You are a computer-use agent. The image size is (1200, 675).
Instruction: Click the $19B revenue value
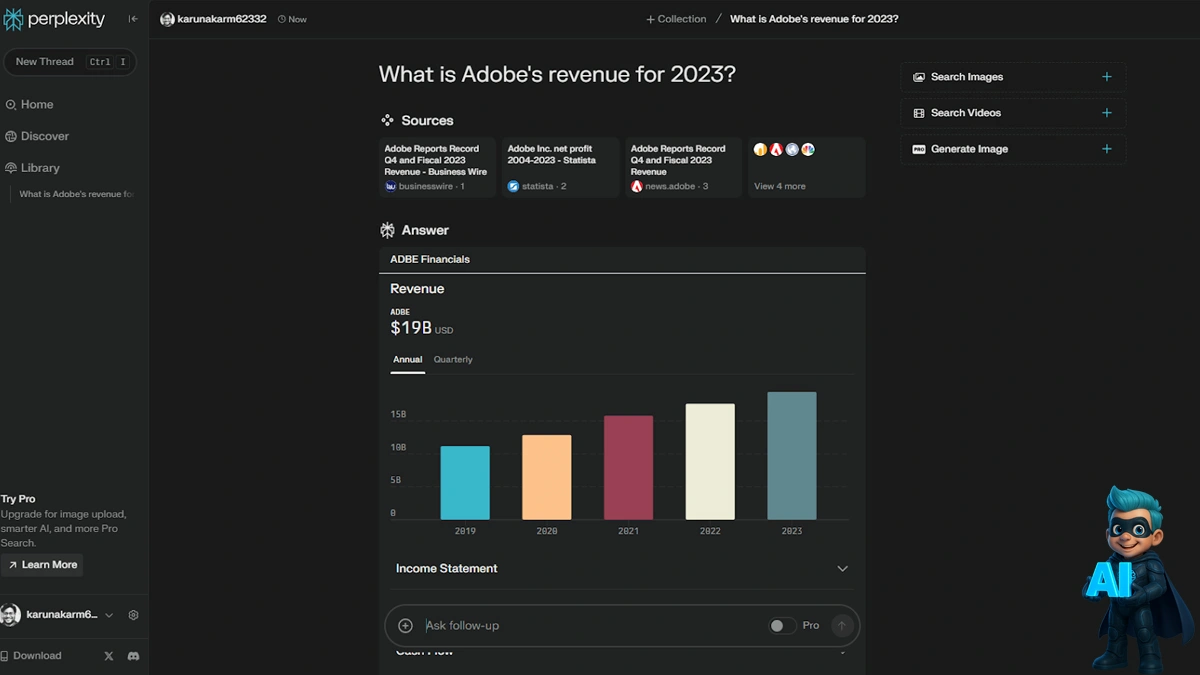click(411, 328)
